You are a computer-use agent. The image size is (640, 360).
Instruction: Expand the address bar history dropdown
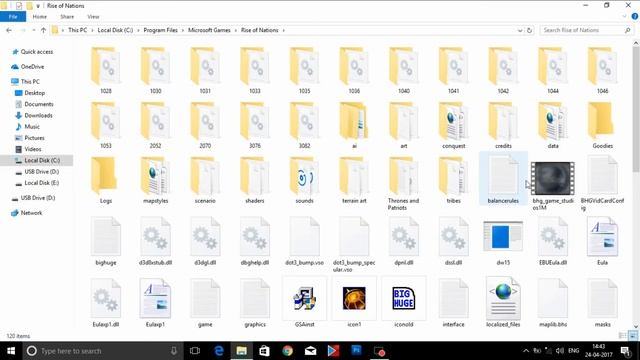520,30
